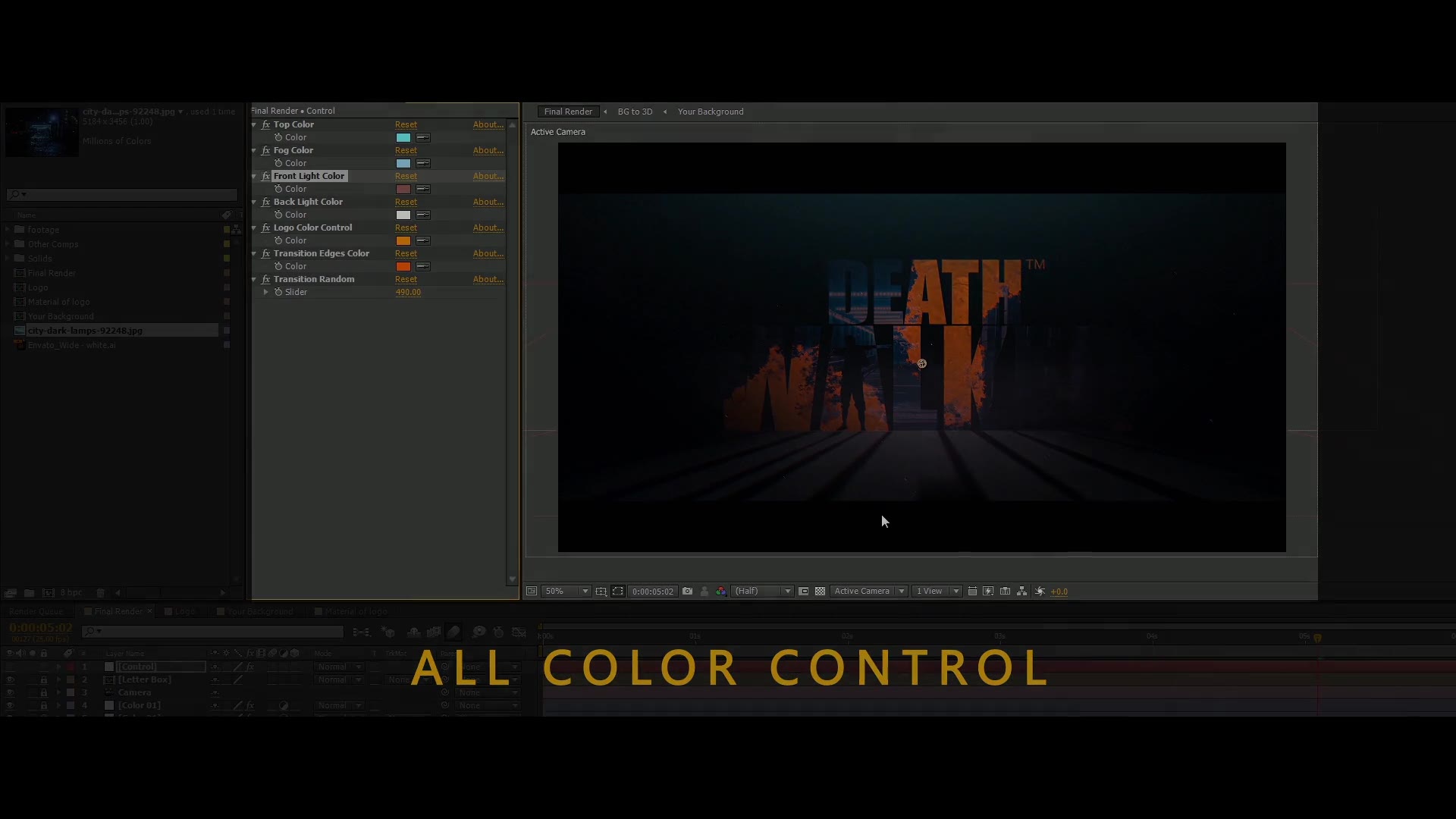Screen dimensions: 1456x819
Task: Expand the Top Color property group
Action: 253,124
